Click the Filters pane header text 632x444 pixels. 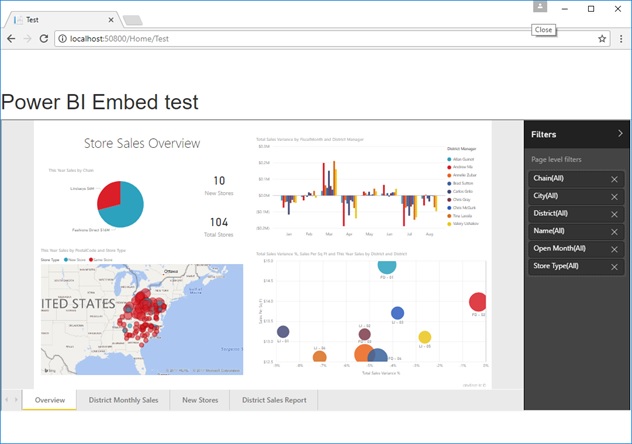pyautogui.click(x=543, y=135)
